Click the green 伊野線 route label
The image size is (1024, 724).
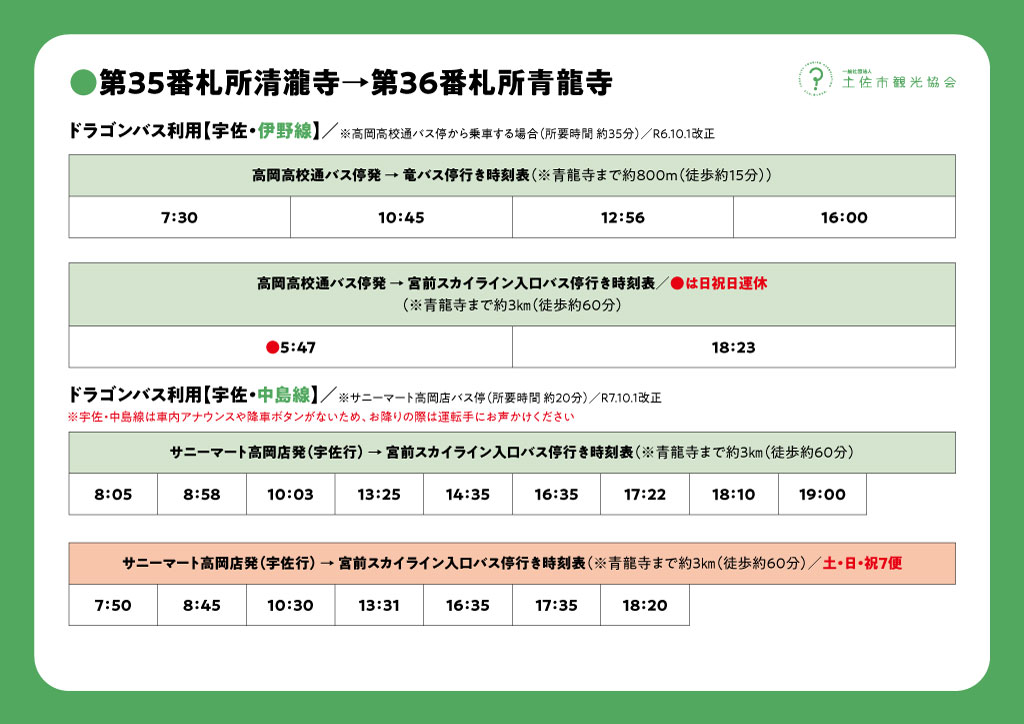pos(284,131)
